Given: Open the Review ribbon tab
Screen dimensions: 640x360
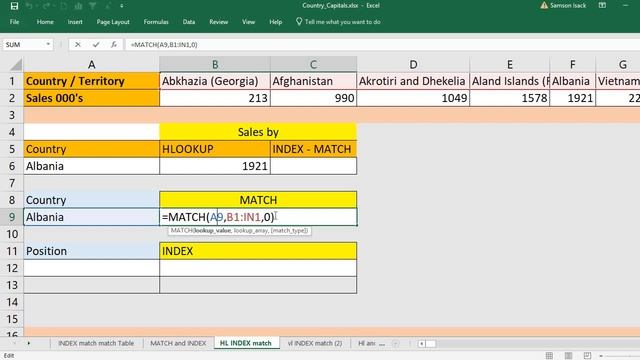Looking at the screenshot, I should click(x=218, y=22).
